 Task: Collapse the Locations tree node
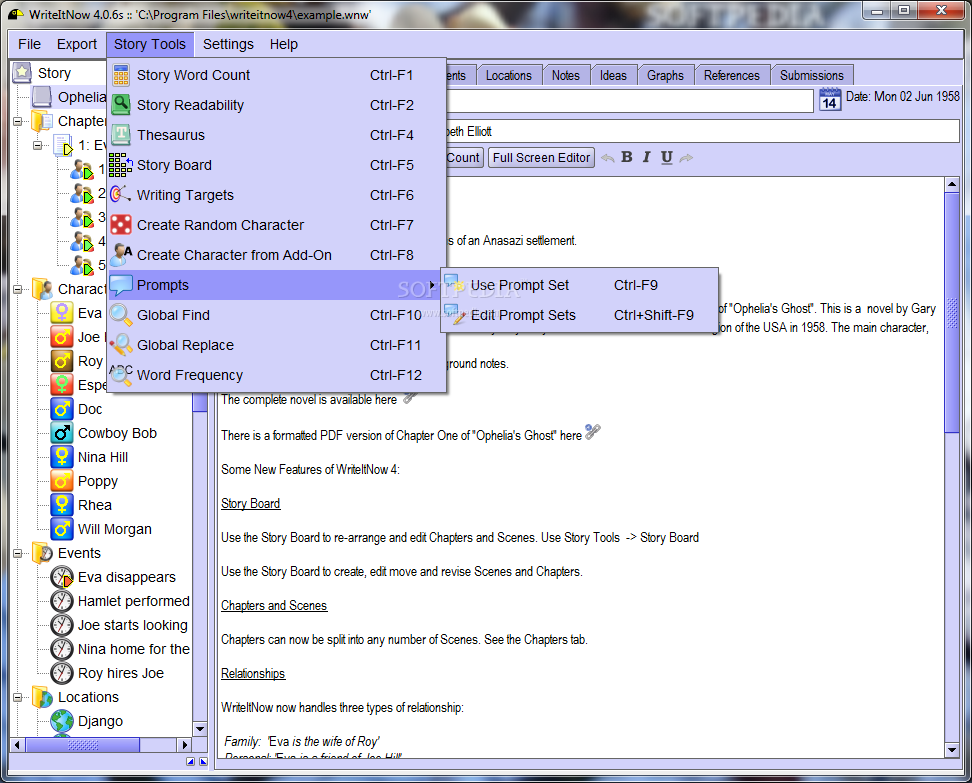tap(17, 697)
